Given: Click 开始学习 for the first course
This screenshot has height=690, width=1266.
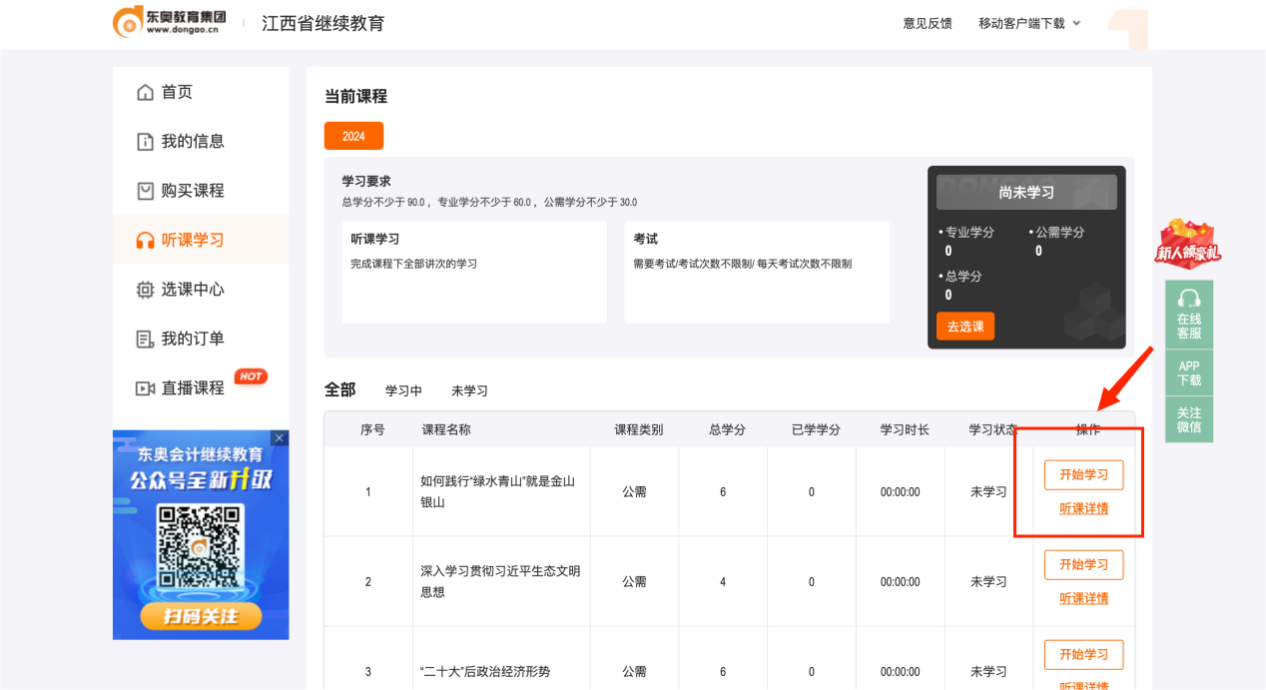Looking at the screenshot, I should click(1083, 475).
